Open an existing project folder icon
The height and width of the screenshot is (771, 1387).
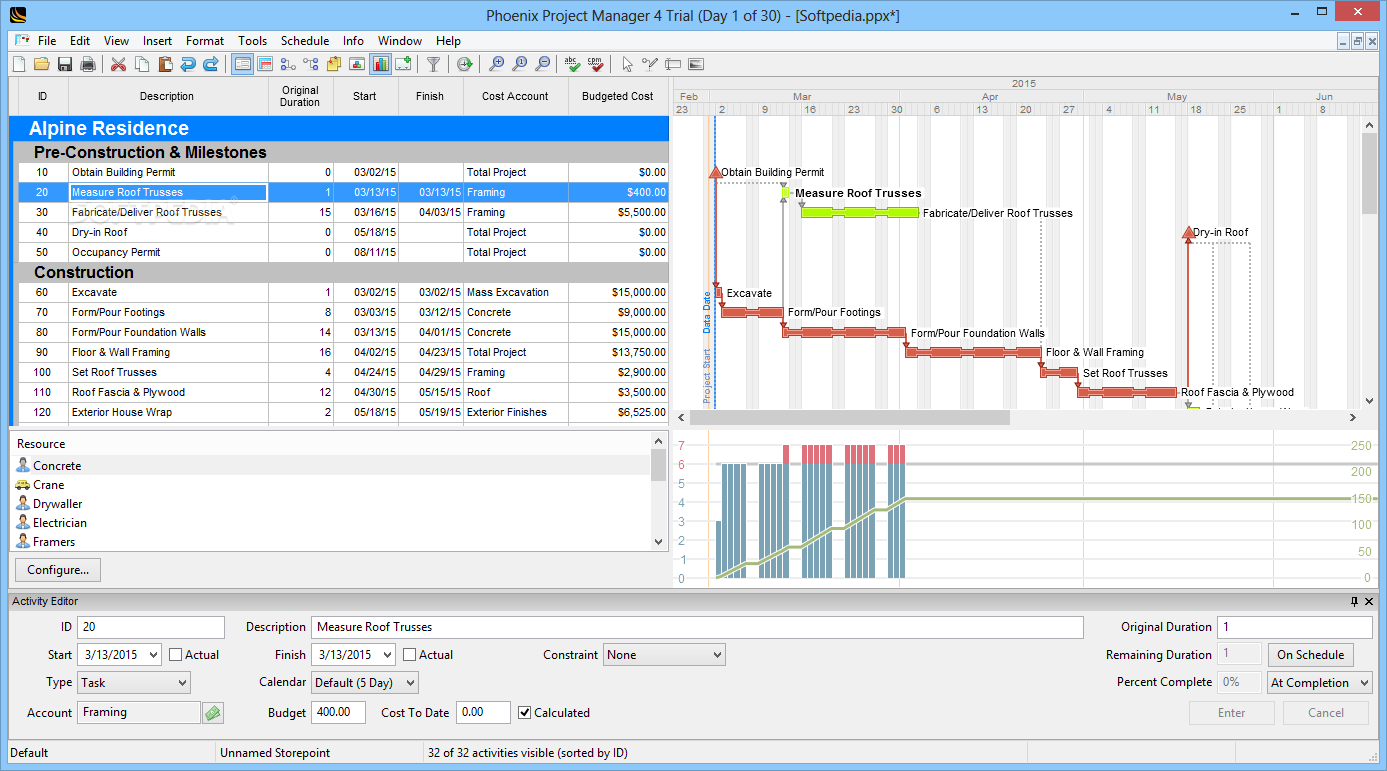42,64
